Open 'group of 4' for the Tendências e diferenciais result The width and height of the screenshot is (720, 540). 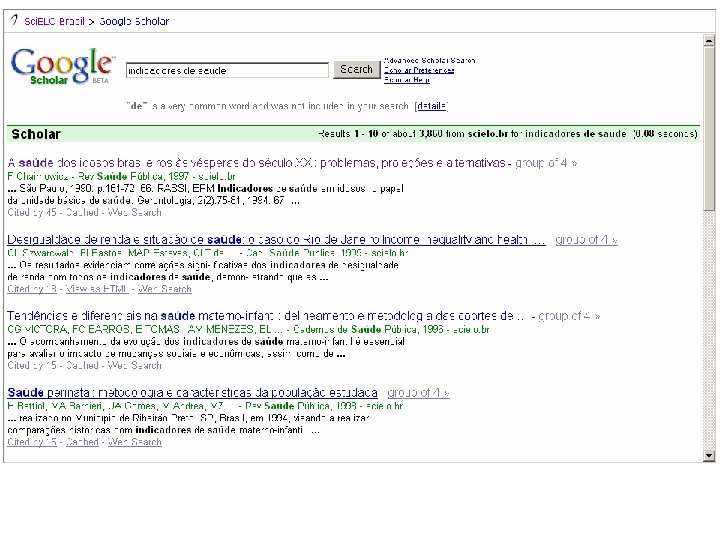[x=569, y=316]
